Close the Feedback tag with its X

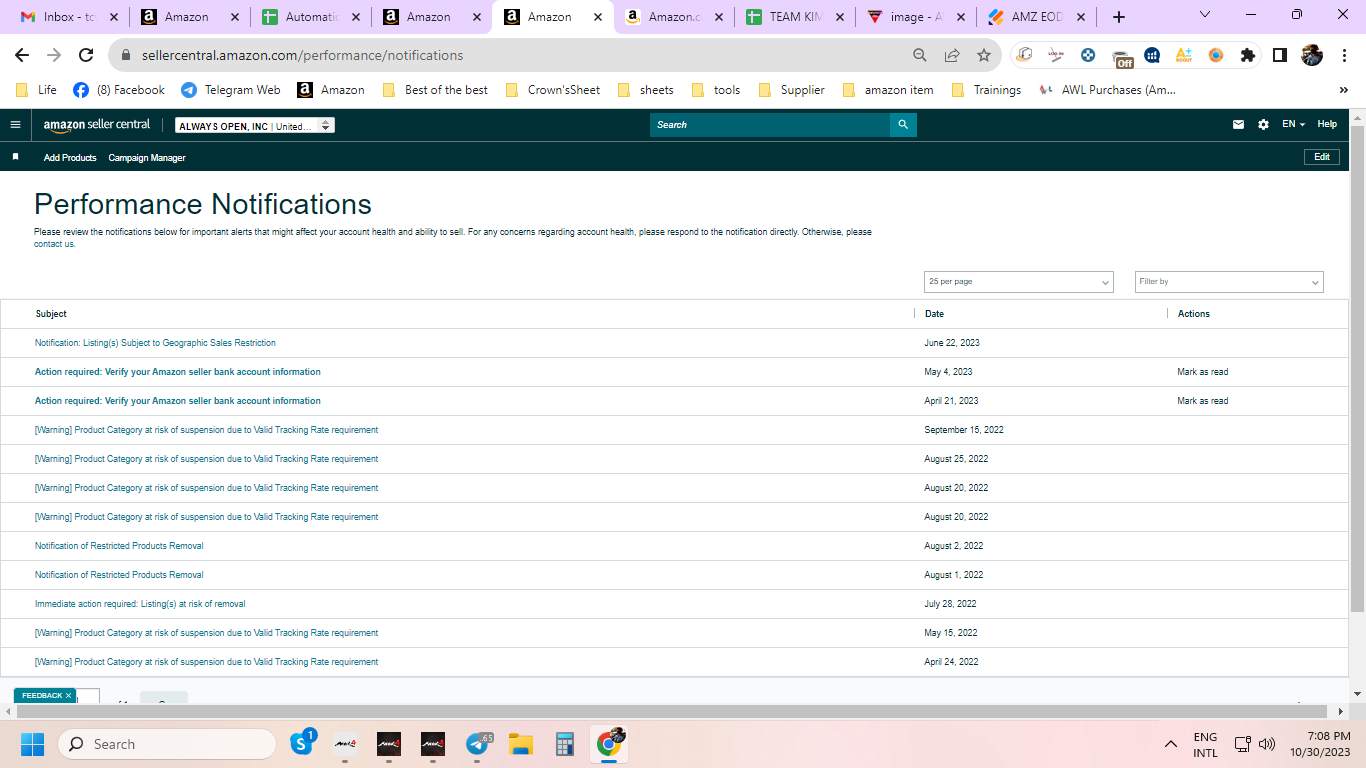(x=69, y=695)
